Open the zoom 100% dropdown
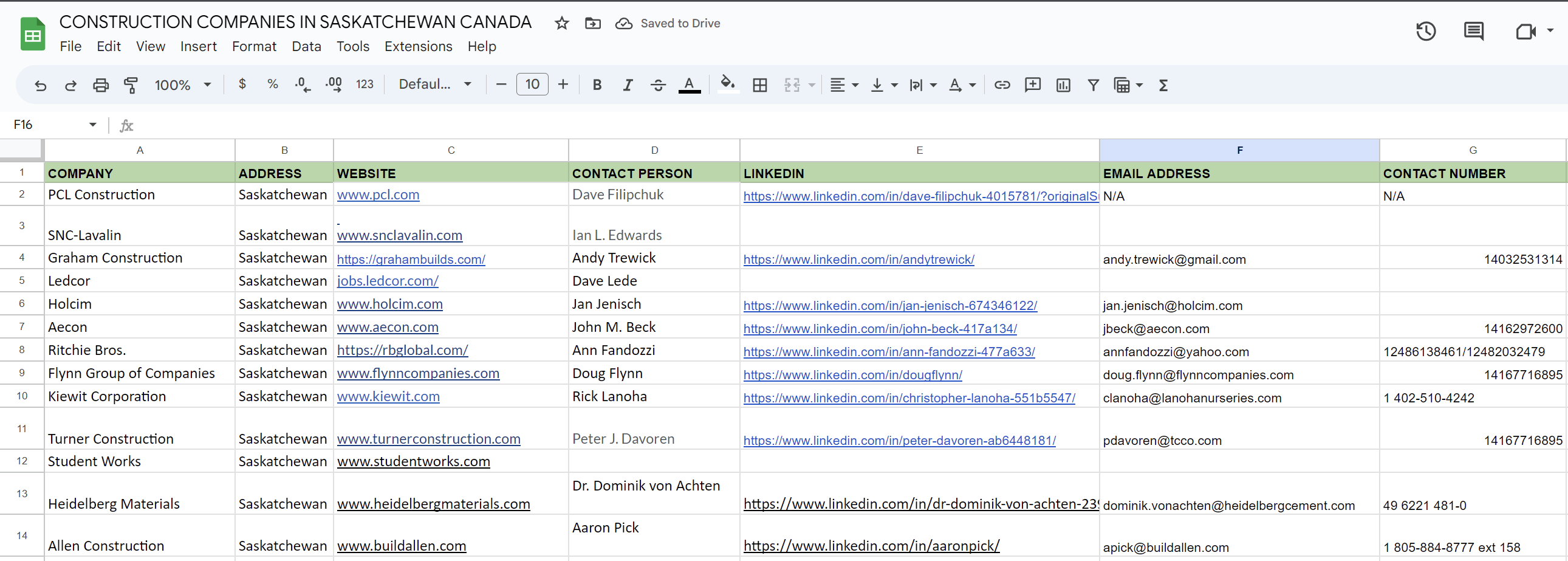1568x561 pixels. pos(182,85)
